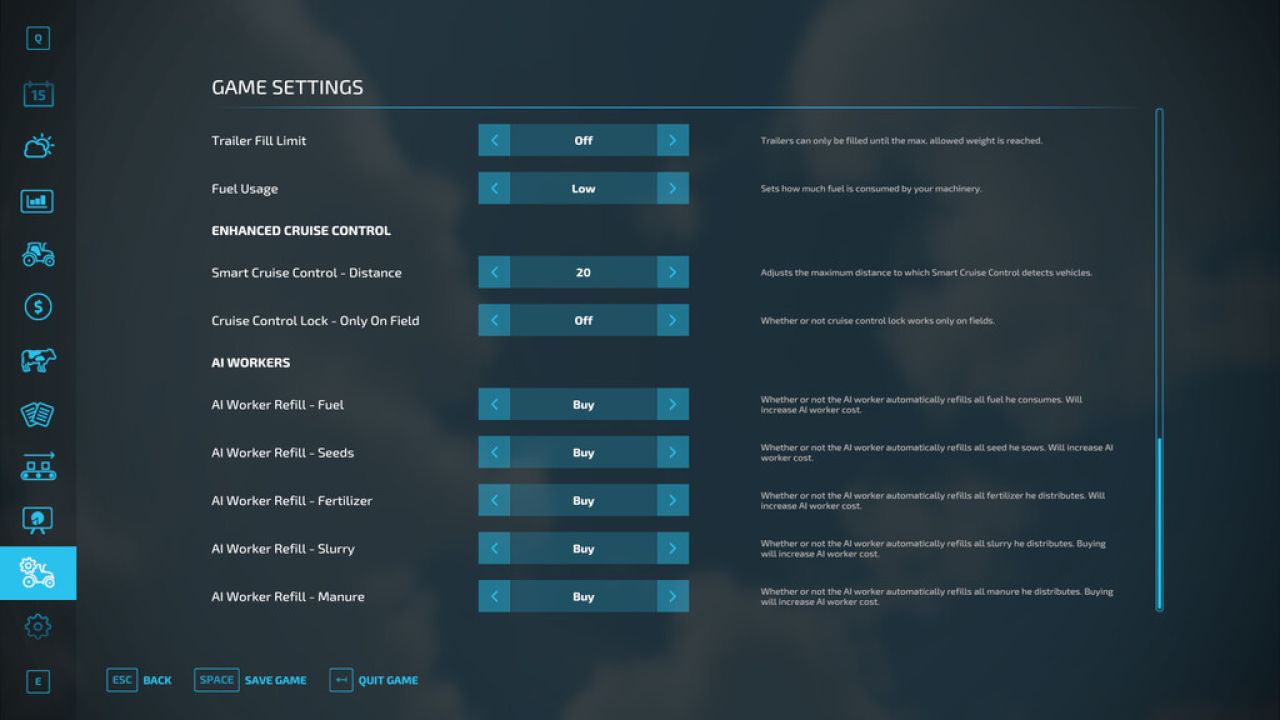Open general settings gear icon
Screen dimensions: 1280x720
pos(38,627)
